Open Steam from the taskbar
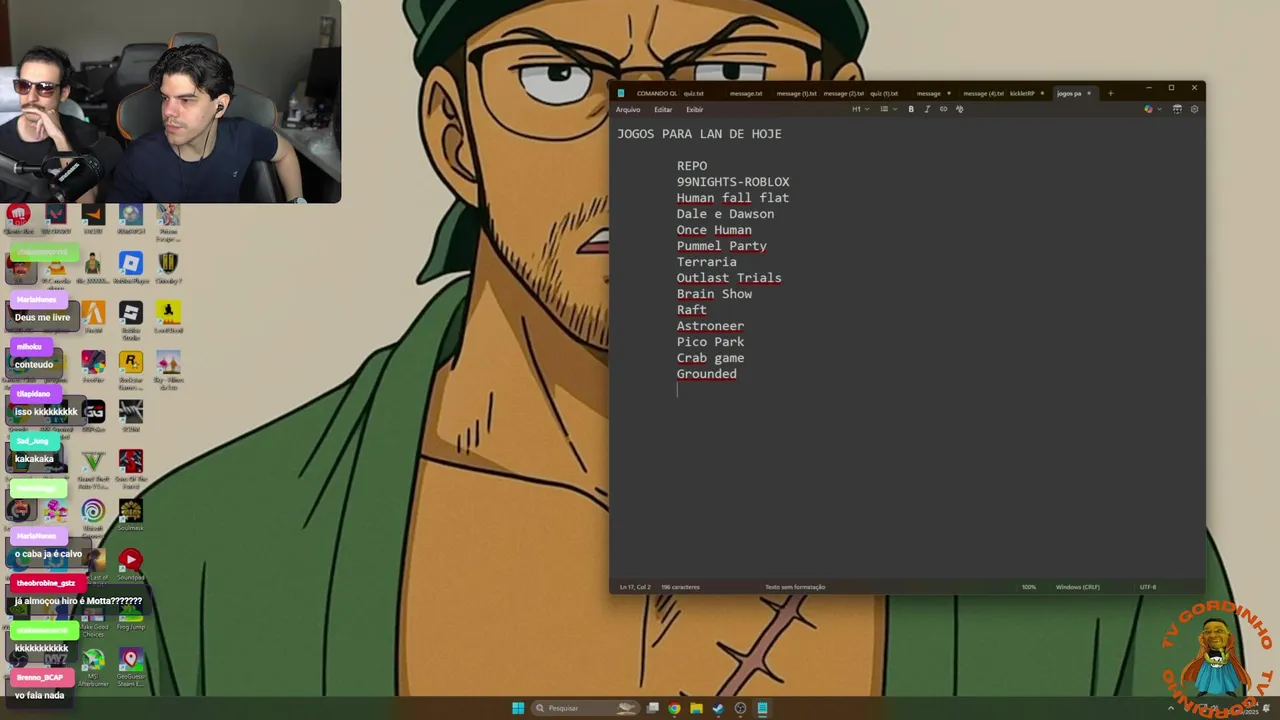1280x720 pixels. point(718,708)
